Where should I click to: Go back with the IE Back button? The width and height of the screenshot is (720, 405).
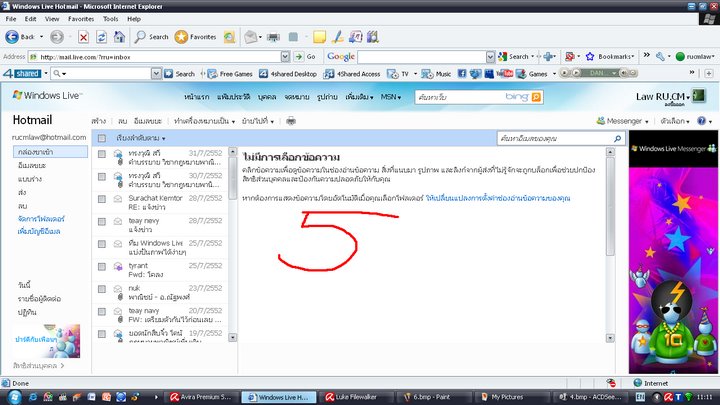20,37
